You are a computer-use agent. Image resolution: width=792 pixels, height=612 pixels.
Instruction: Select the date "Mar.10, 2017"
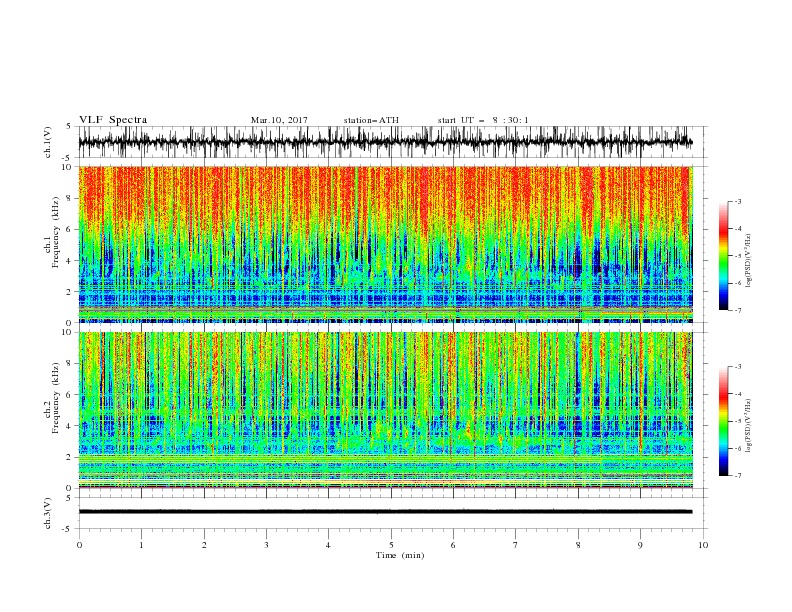279,120
